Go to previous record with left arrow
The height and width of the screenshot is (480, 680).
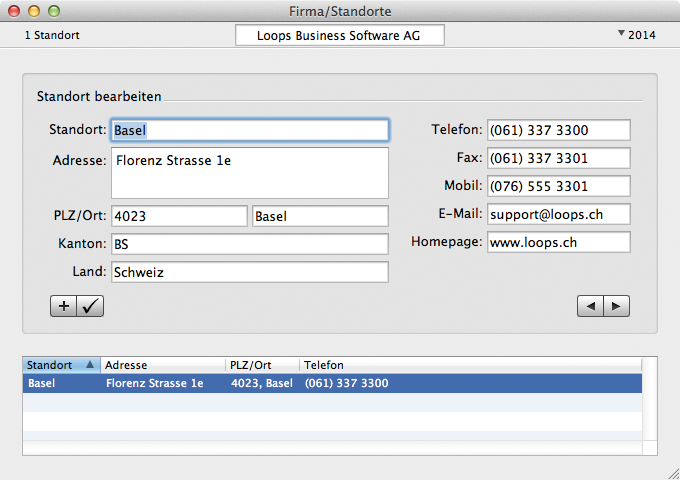[x=590, y=307]
